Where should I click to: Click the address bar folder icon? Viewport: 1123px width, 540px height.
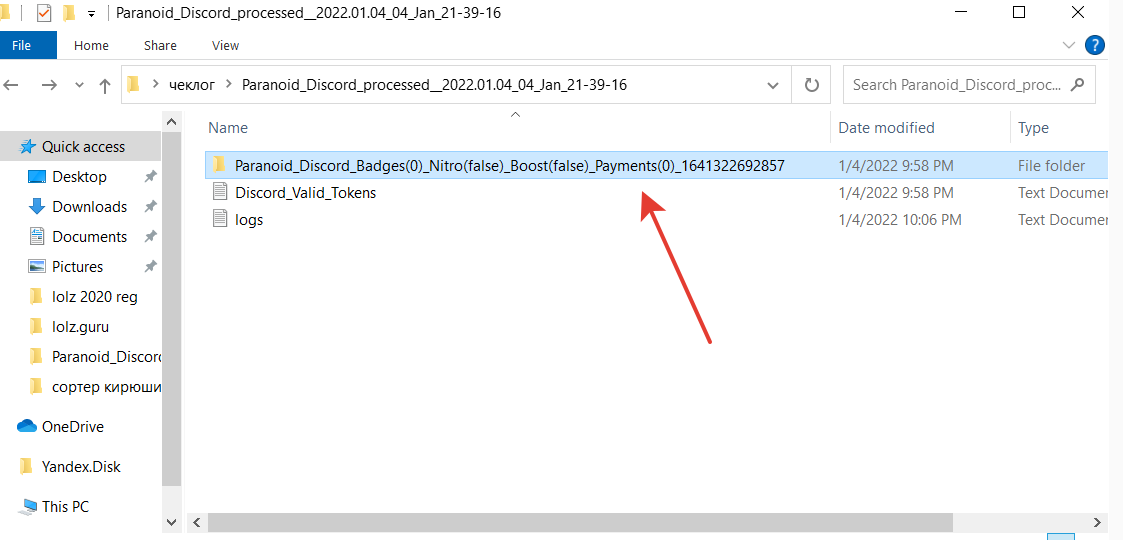pyautogui.click(x=133, y=85)
